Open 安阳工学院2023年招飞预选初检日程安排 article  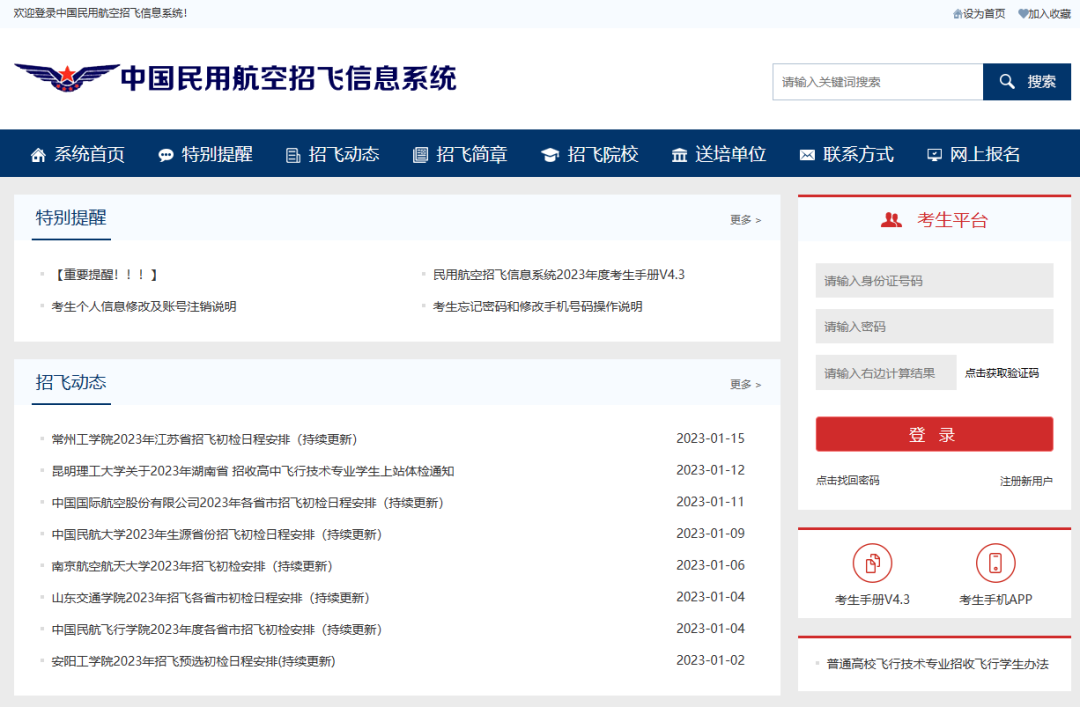(x=194, y=661)
